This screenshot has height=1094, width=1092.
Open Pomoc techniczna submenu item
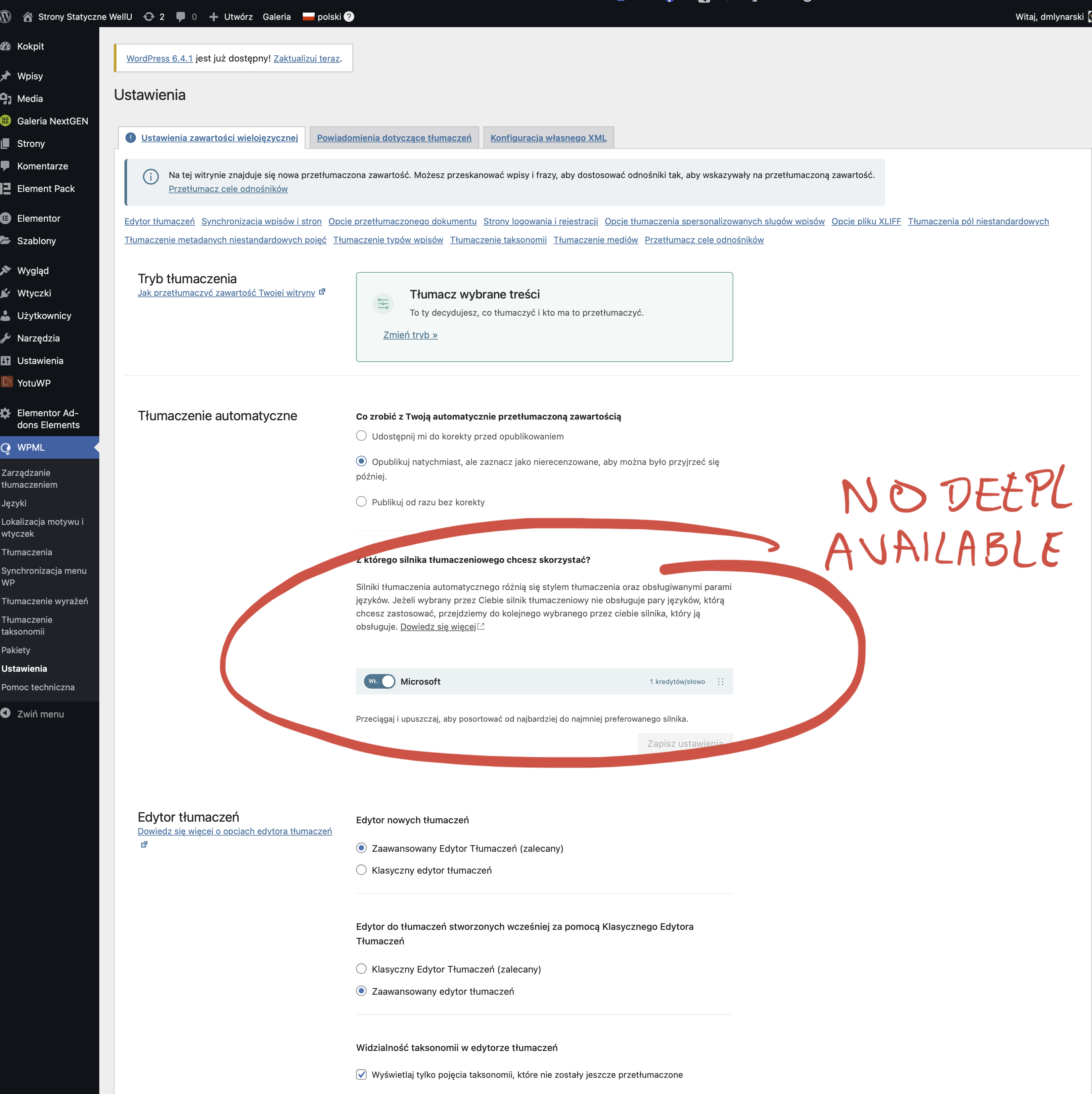coord(38,687)
